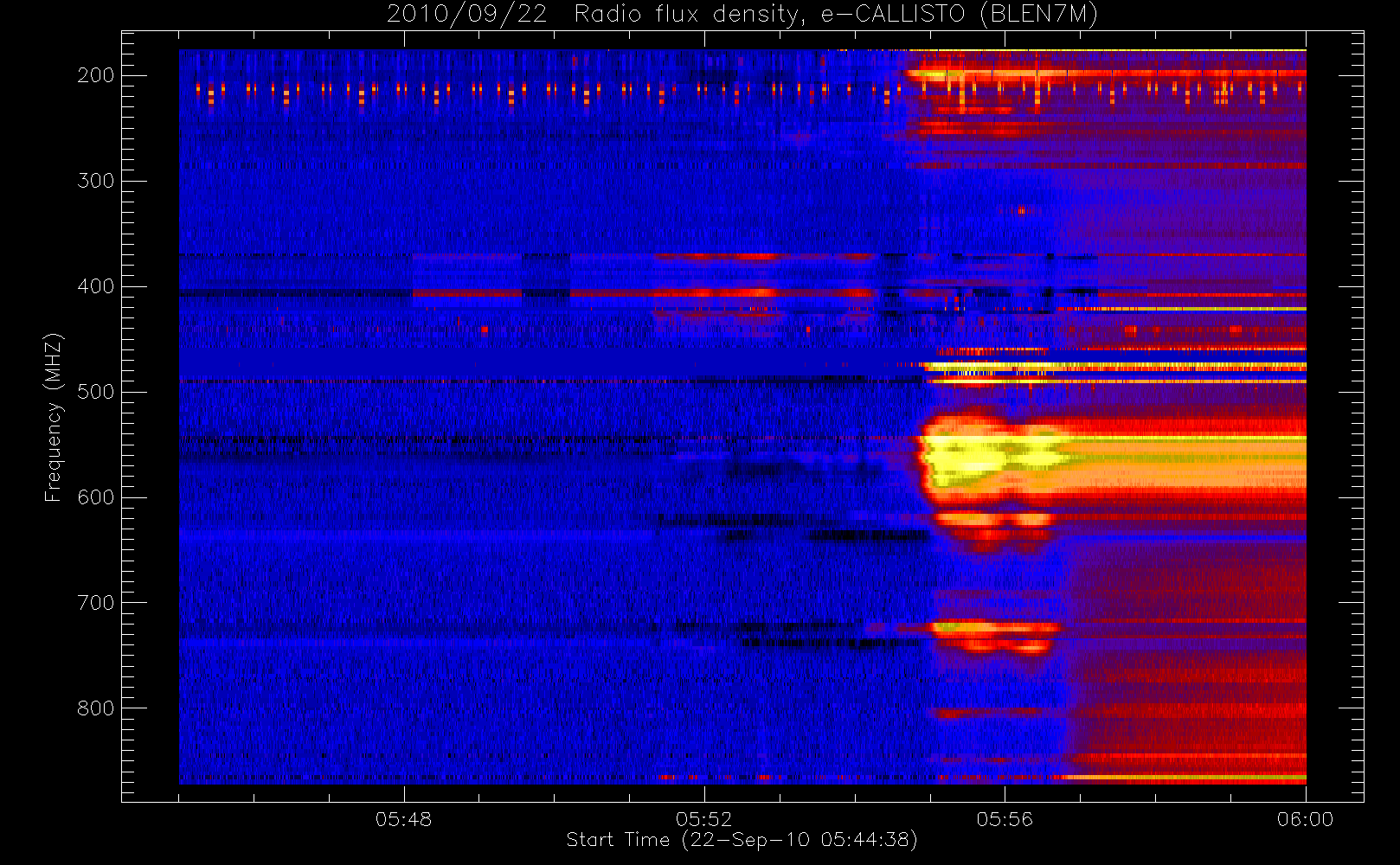Click the 600 frequency tick label

click(96, 497)
